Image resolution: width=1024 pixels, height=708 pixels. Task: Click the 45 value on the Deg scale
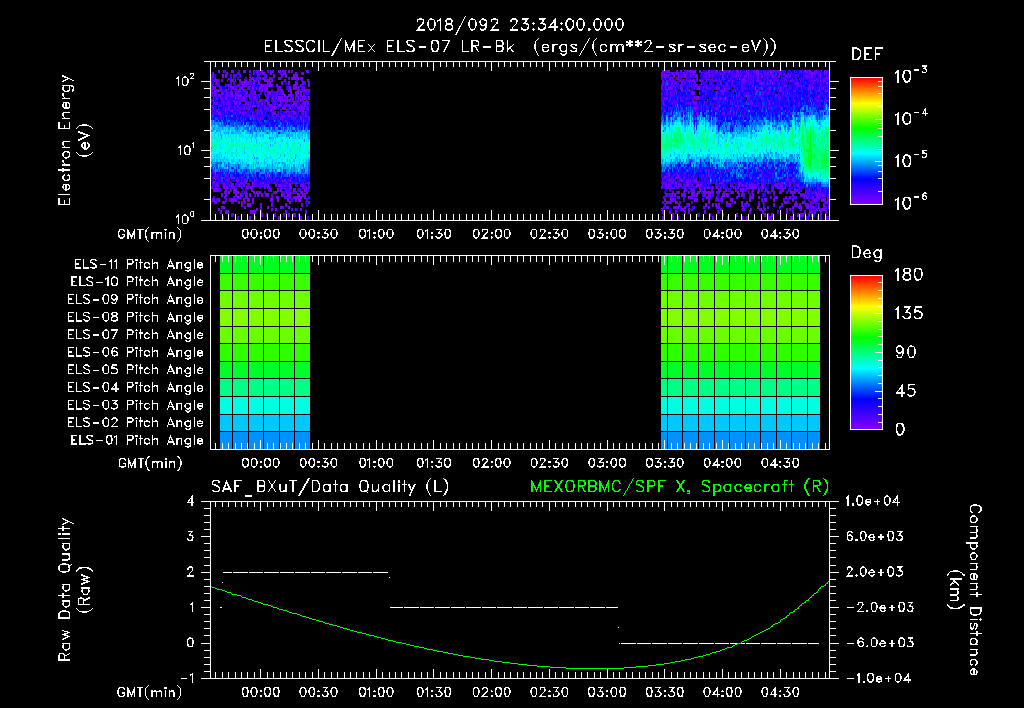pyautogui.click(x=906, y=391)
